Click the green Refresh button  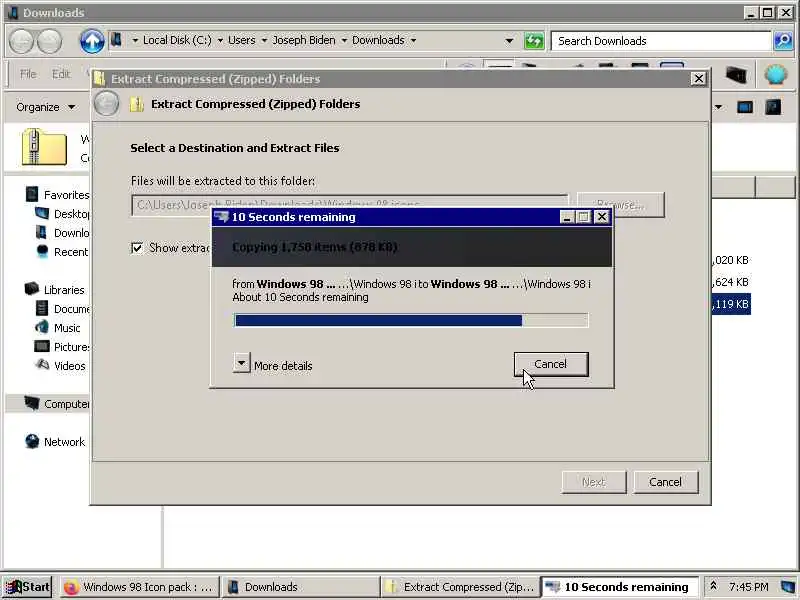[x=534, y=41]
